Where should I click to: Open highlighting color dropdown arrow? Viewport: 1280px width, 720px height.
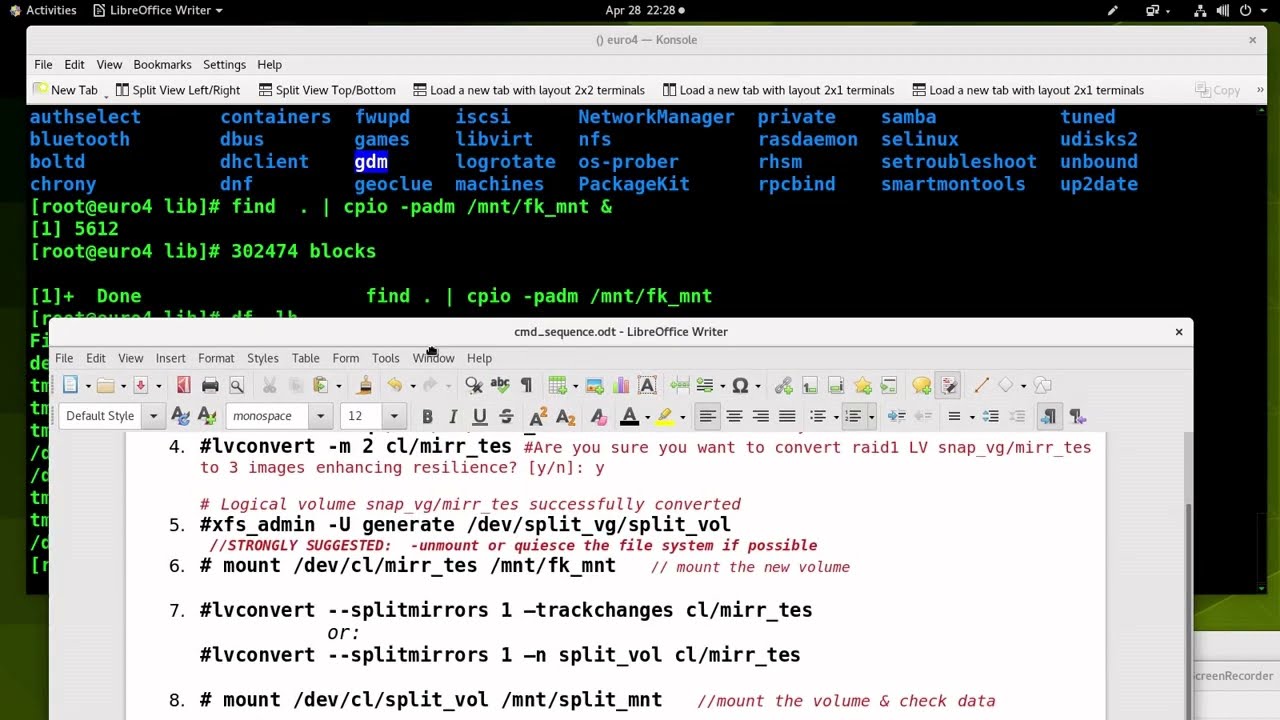click(682, 416)
